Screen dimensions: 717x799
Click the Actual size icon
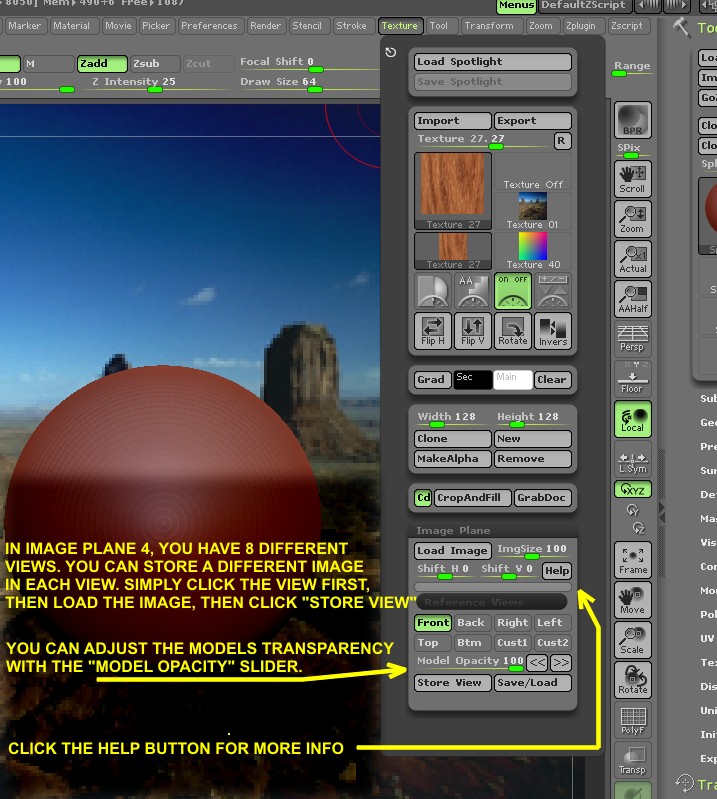tap(632, 259)
